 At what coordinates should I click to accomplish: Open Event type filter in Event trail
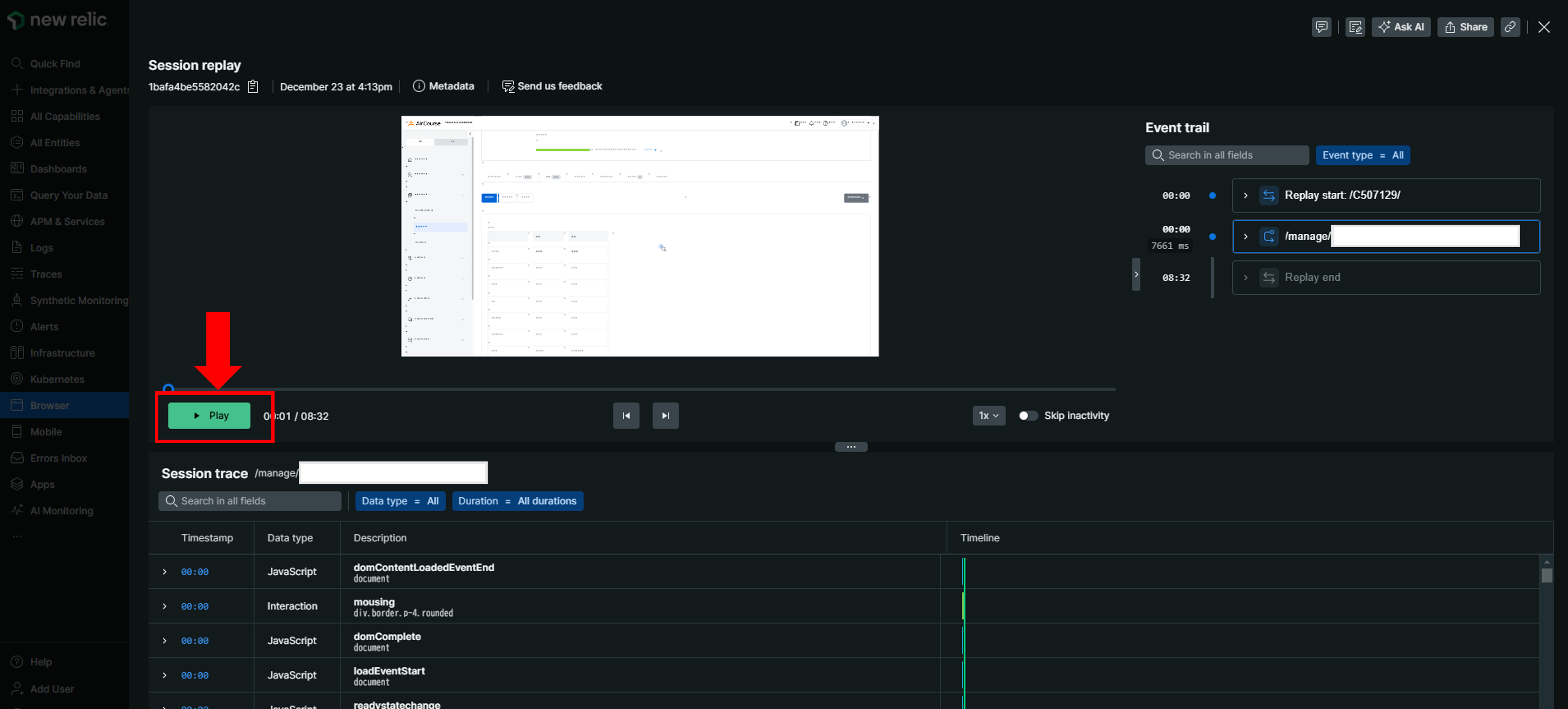(x=1362, y=155)
